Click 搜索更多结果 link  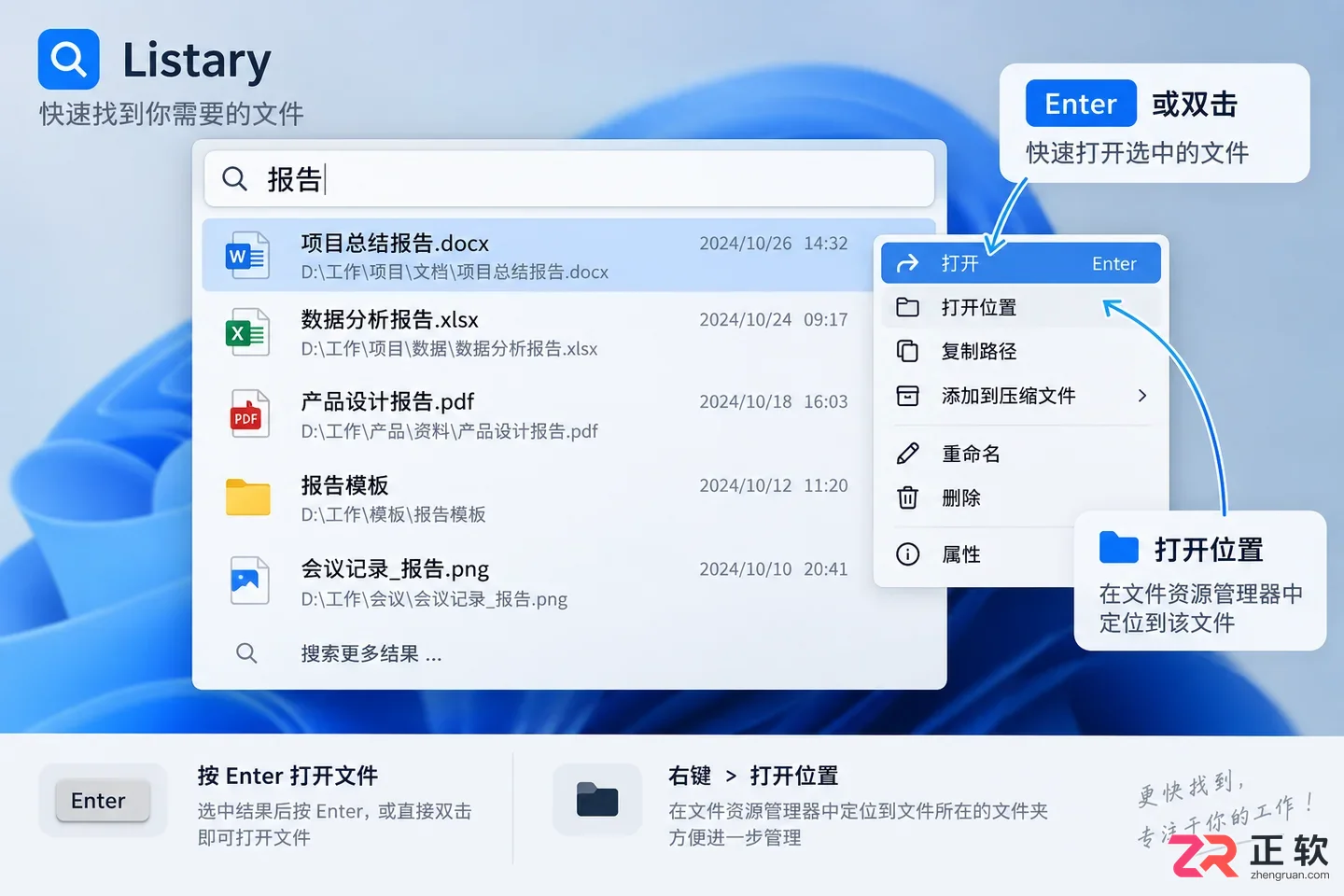(371, 653)
